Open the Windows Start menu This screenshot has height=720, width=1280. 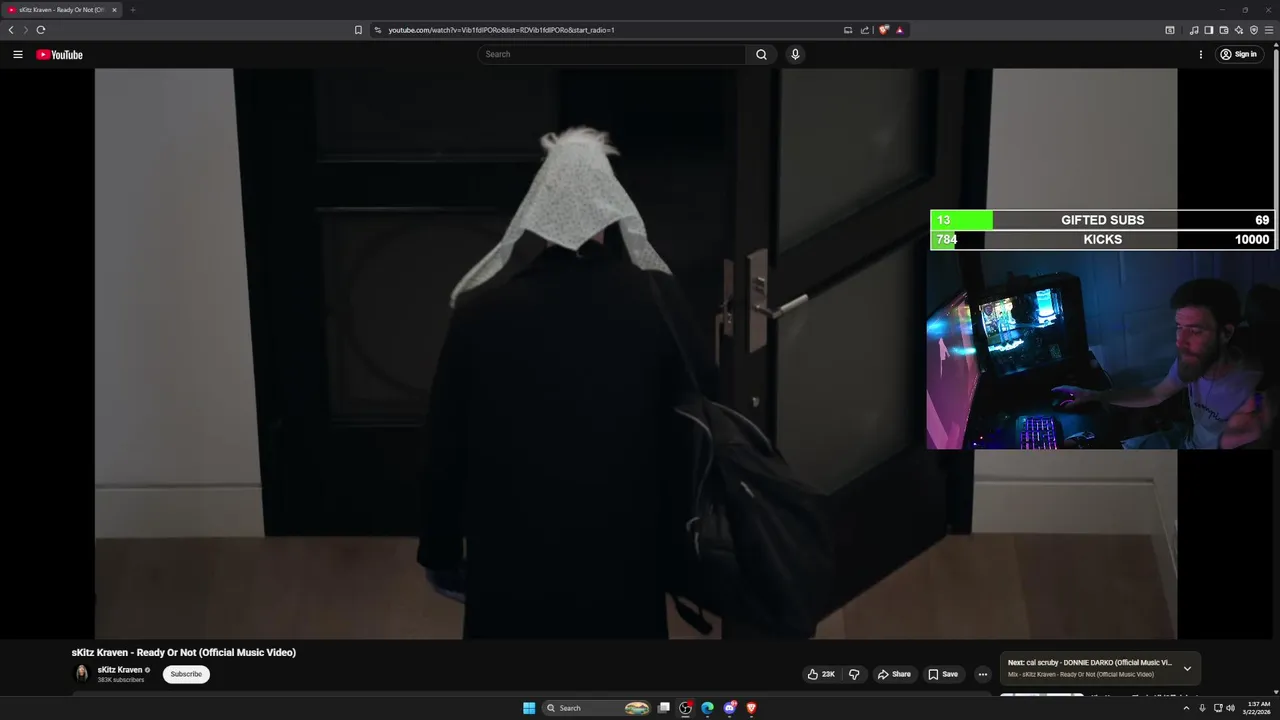529,708
